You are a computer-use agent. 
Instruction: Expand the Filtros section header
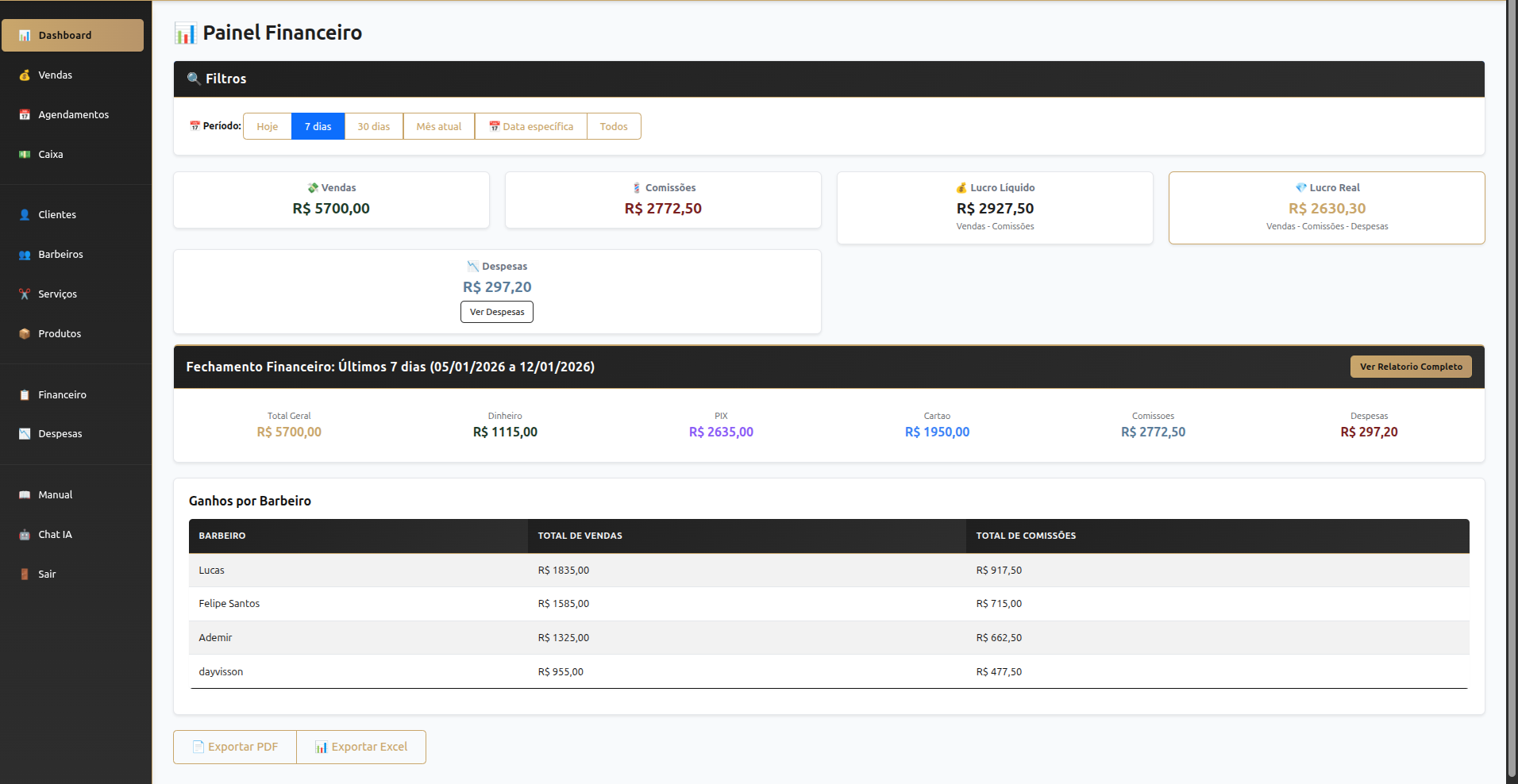pyautogui.click(x=225, y=79)
